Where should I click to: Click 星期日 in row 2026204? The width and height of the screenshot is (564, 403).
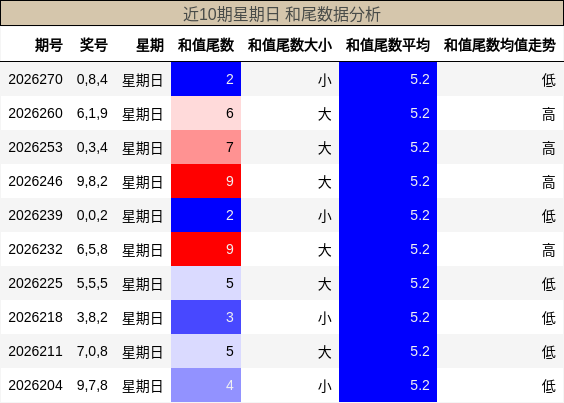click(x=142, y=386)
